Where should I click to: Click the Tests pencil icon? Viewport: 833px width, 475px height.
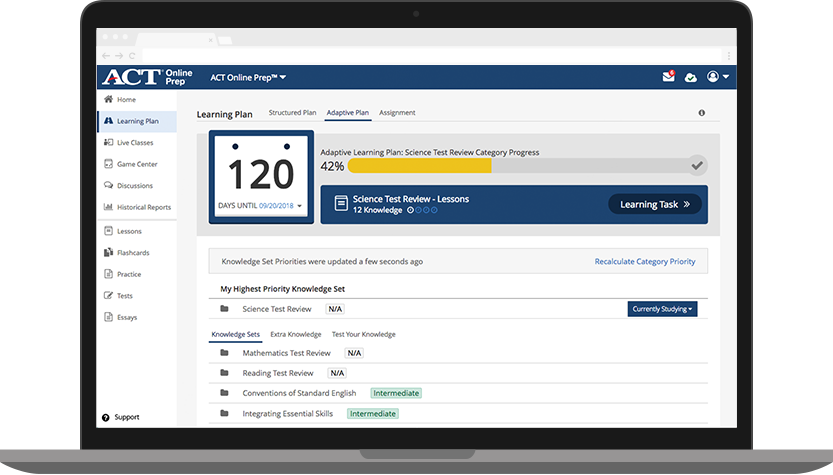pos(108,295)
